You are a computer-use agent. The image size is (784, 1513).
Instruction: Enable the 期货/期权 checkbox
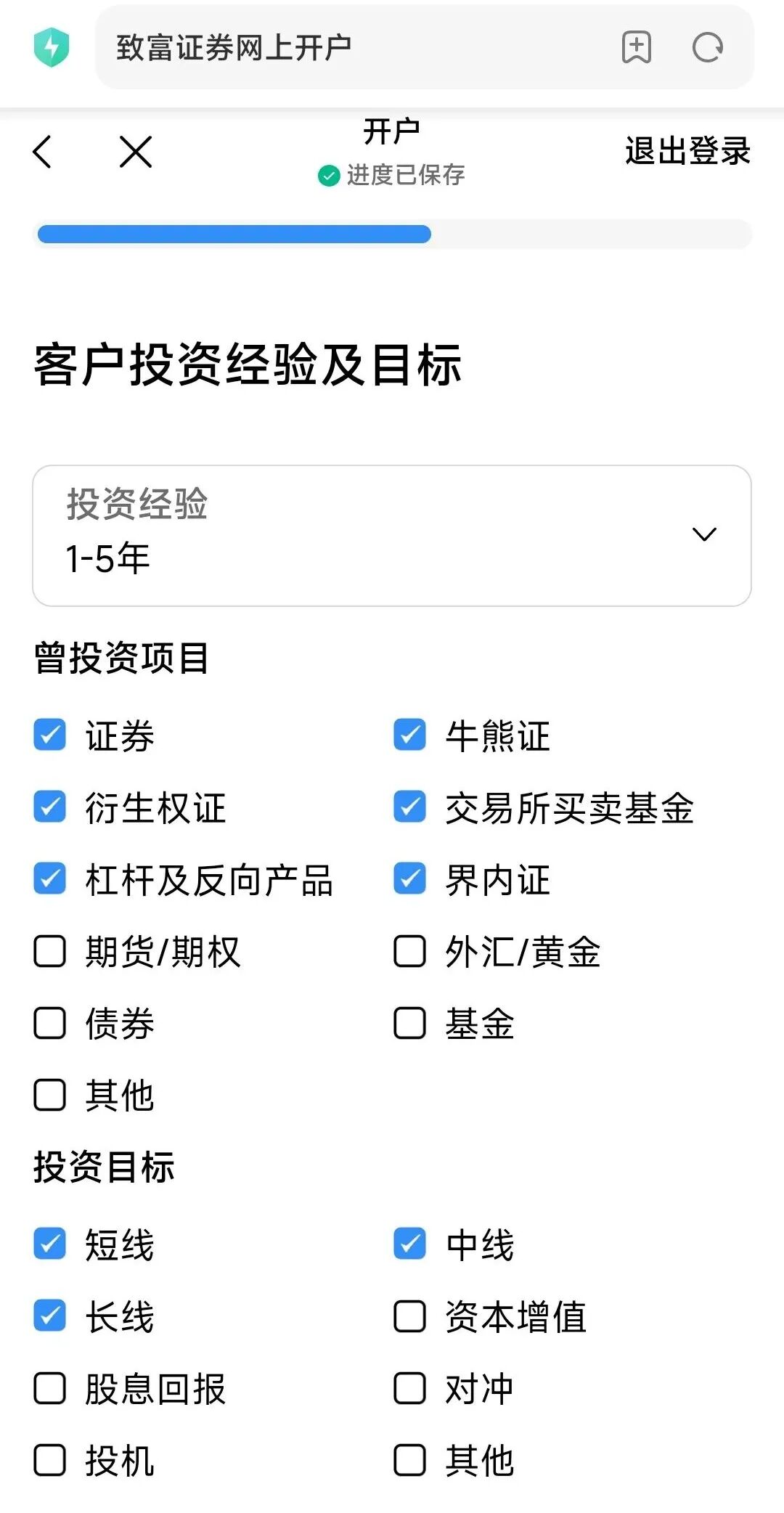(50, 951)
